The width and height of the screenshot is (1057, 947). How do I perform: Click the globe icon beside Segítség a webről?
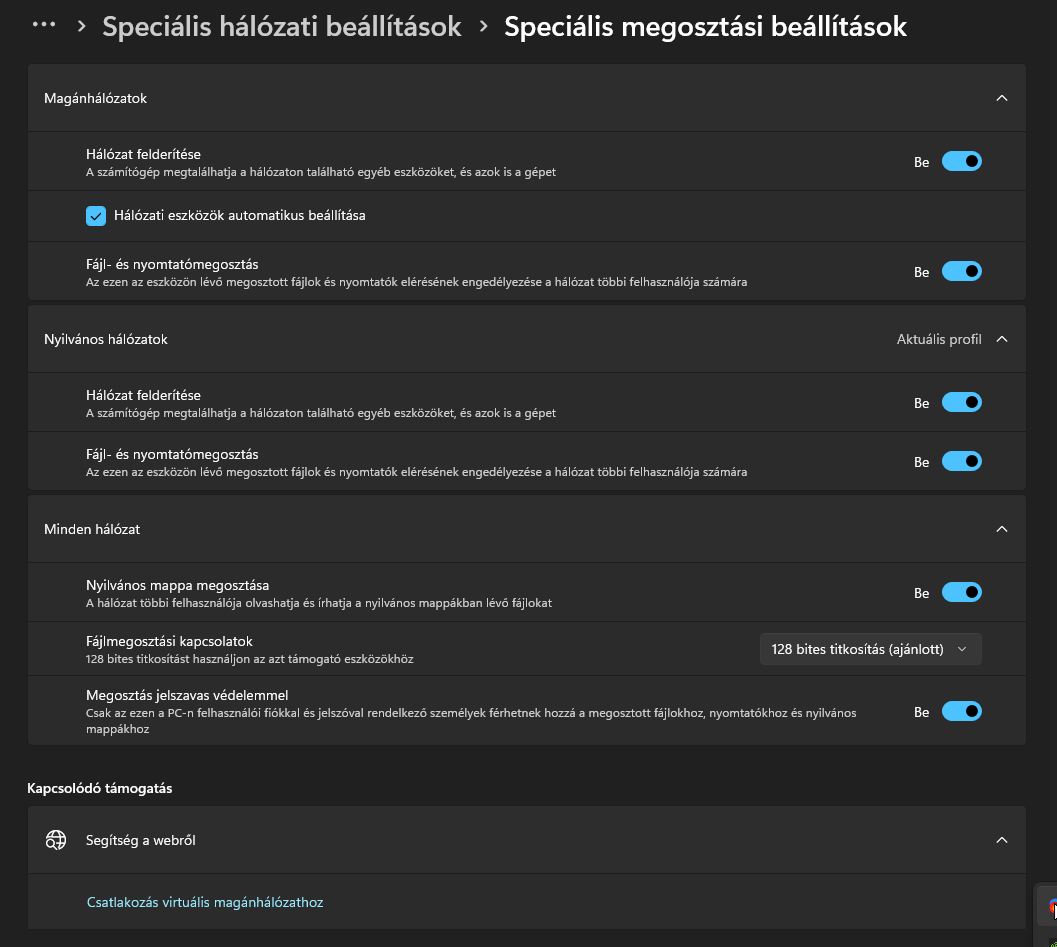click(x=56, y=840)
